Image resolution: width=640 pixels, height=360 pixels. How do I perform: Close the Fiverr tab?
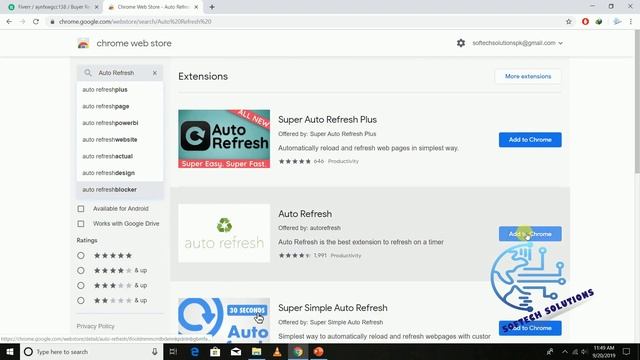[96, 7]
